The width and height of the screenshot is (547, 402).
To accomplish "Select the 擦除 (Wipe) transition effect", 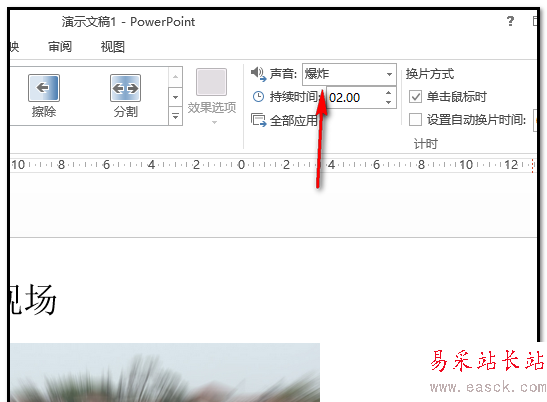I will pos(44,96).
